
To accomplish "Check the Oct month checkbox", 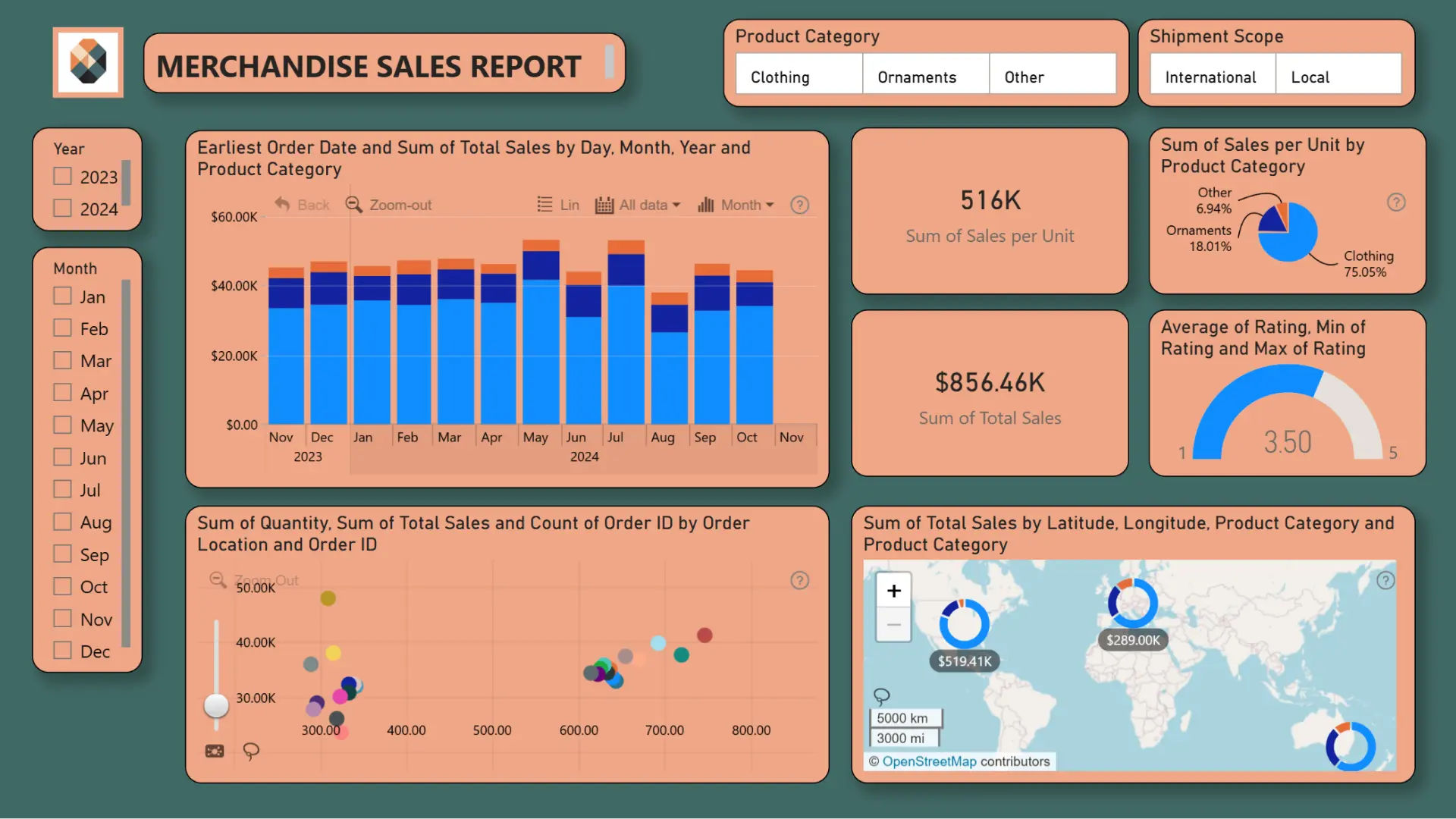I will (x=62, y=586).
